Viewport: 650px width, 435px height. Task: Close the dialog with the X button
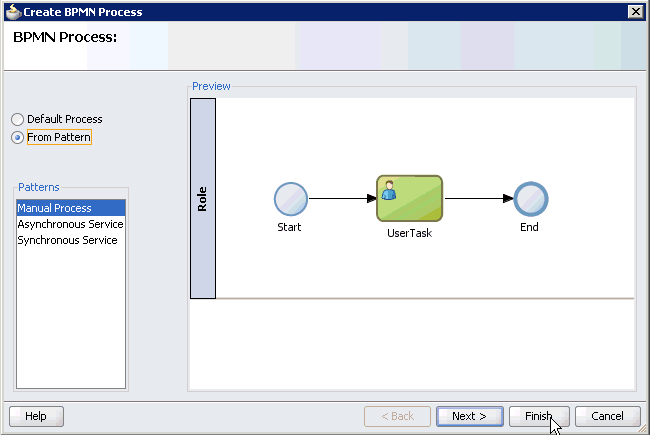pyautogui.click(x=635, y=12)
